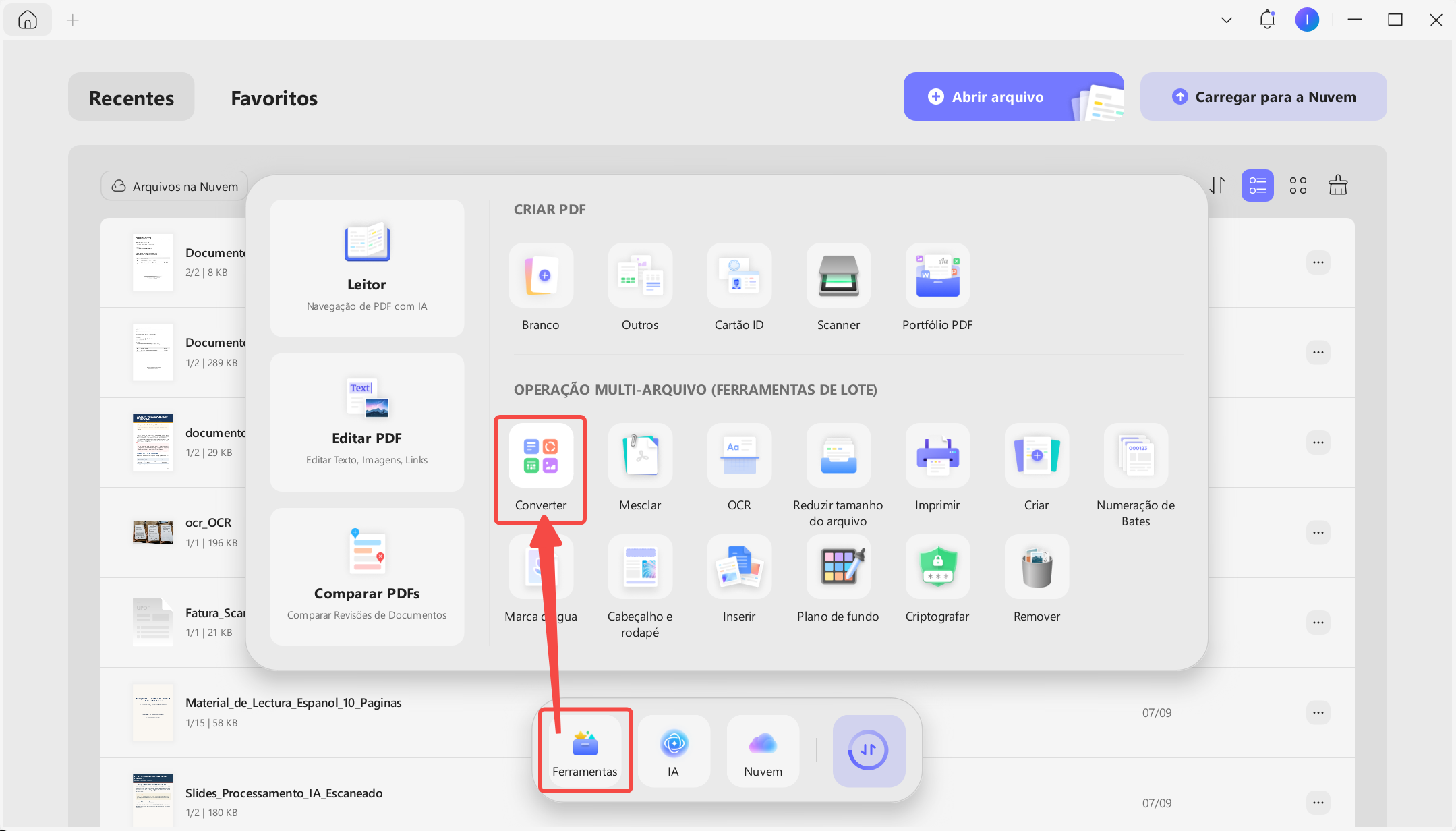Launch the batch OCR tool

739,455
